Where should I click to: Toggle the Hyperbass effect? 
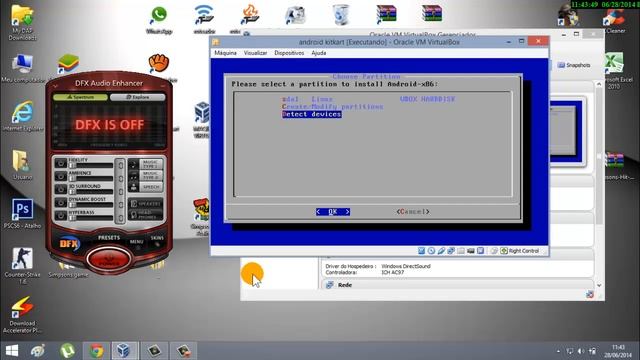pyautogui.click(x=61, y=216)
